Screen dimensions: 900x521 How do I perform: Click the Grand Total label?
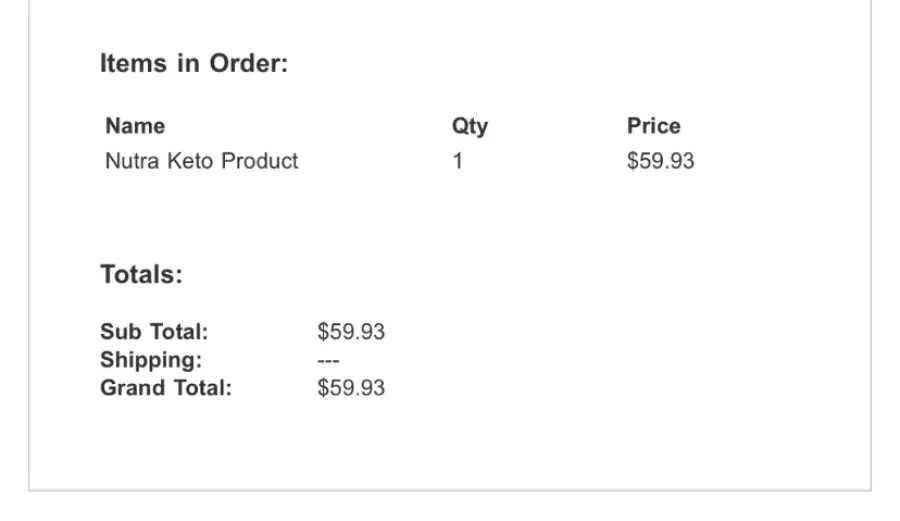coord(166,388)
